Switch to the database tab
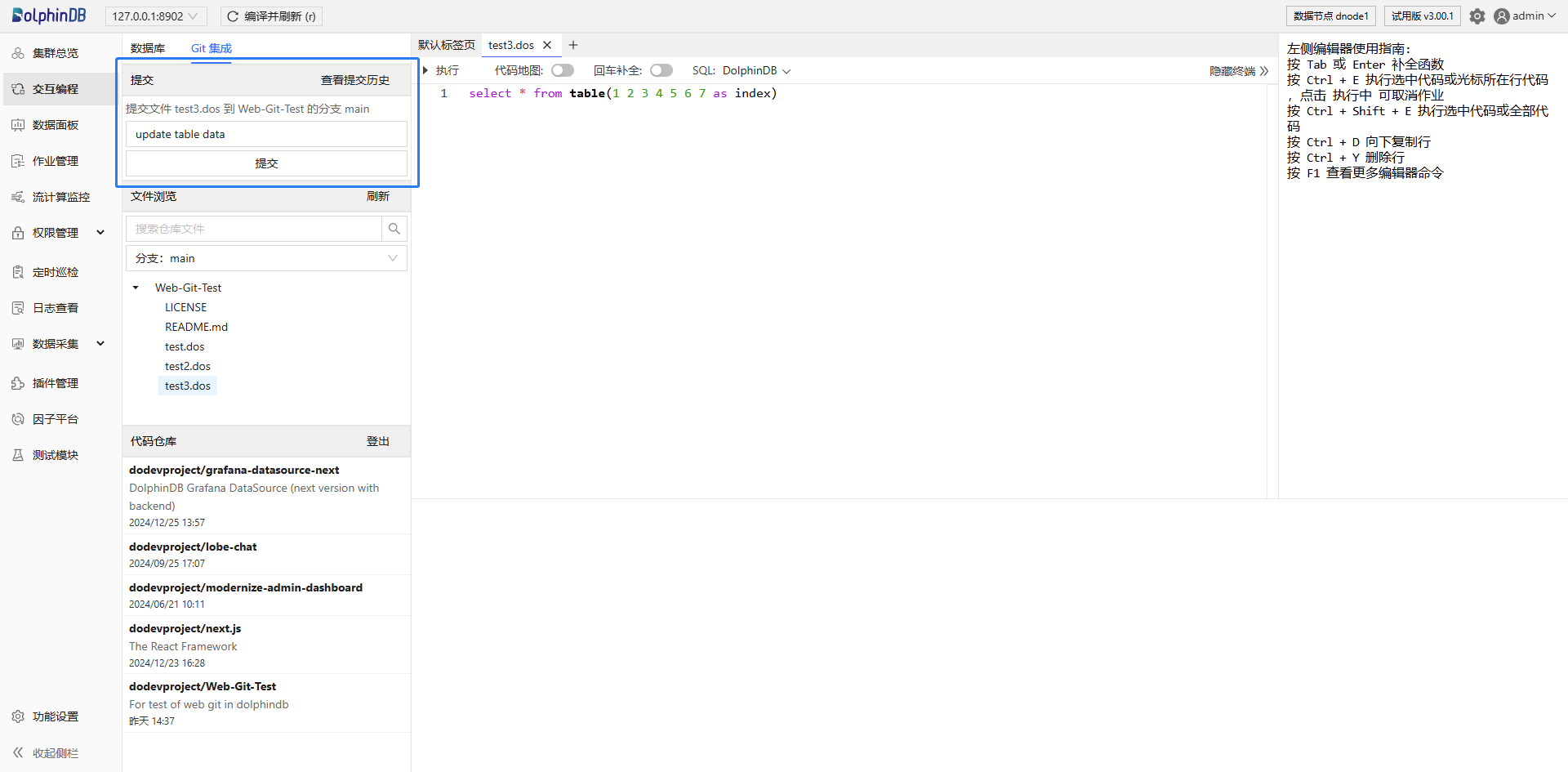This screenshot has height=772, width=1568. pyautogui.click(x=148, y=48)
